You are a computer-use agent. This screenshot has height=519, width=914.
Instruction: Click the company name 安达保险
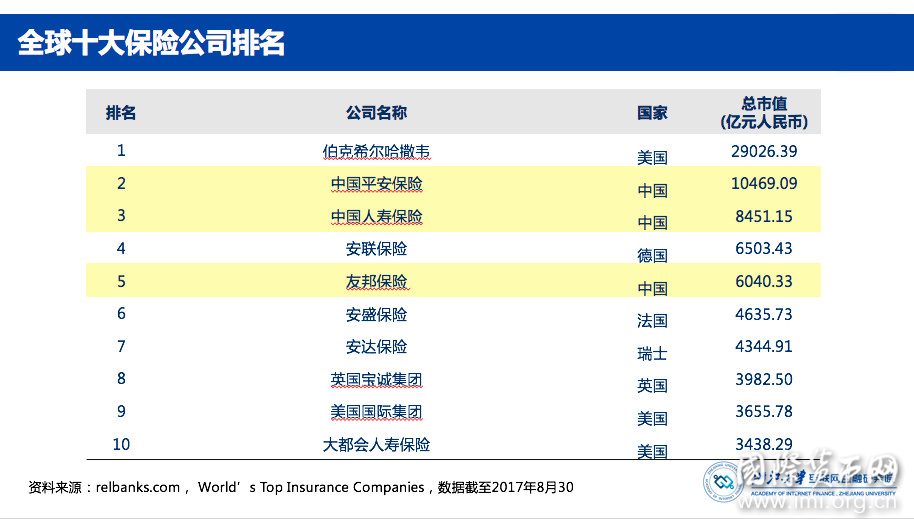(376, 347)
